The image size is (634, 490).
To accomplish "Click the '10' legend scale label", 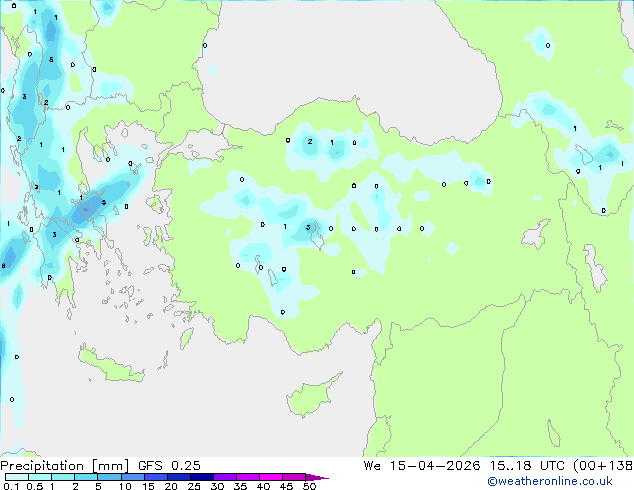I will click(x=125, y=486).
